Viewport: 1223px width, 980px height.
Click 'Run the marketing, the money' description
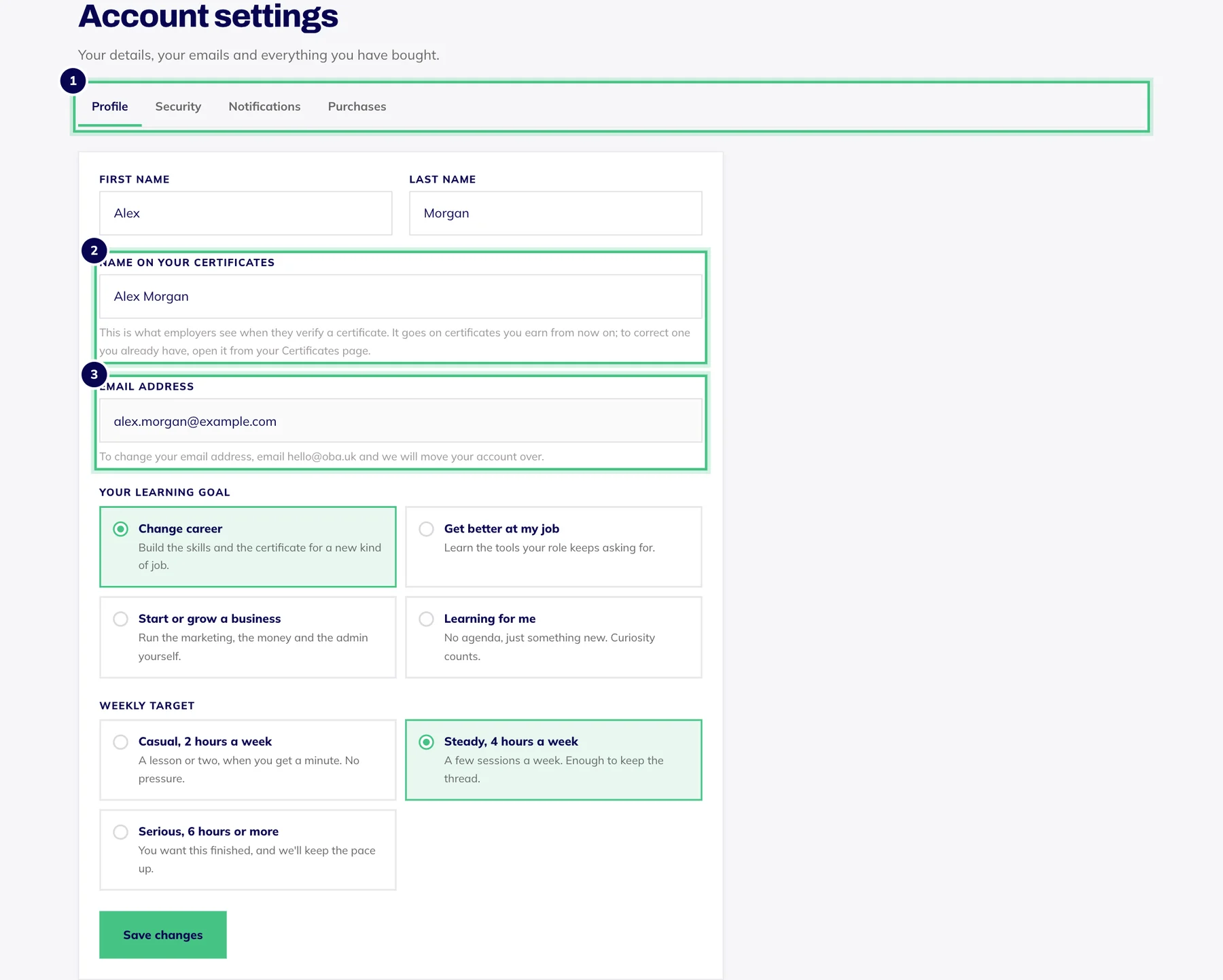point(253,647)
